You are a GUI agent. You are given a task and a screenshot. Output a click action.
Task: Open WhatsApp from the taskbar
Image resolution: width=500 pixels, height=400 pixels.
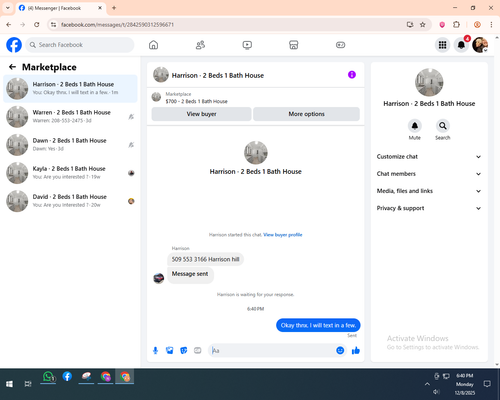(48, 377)
